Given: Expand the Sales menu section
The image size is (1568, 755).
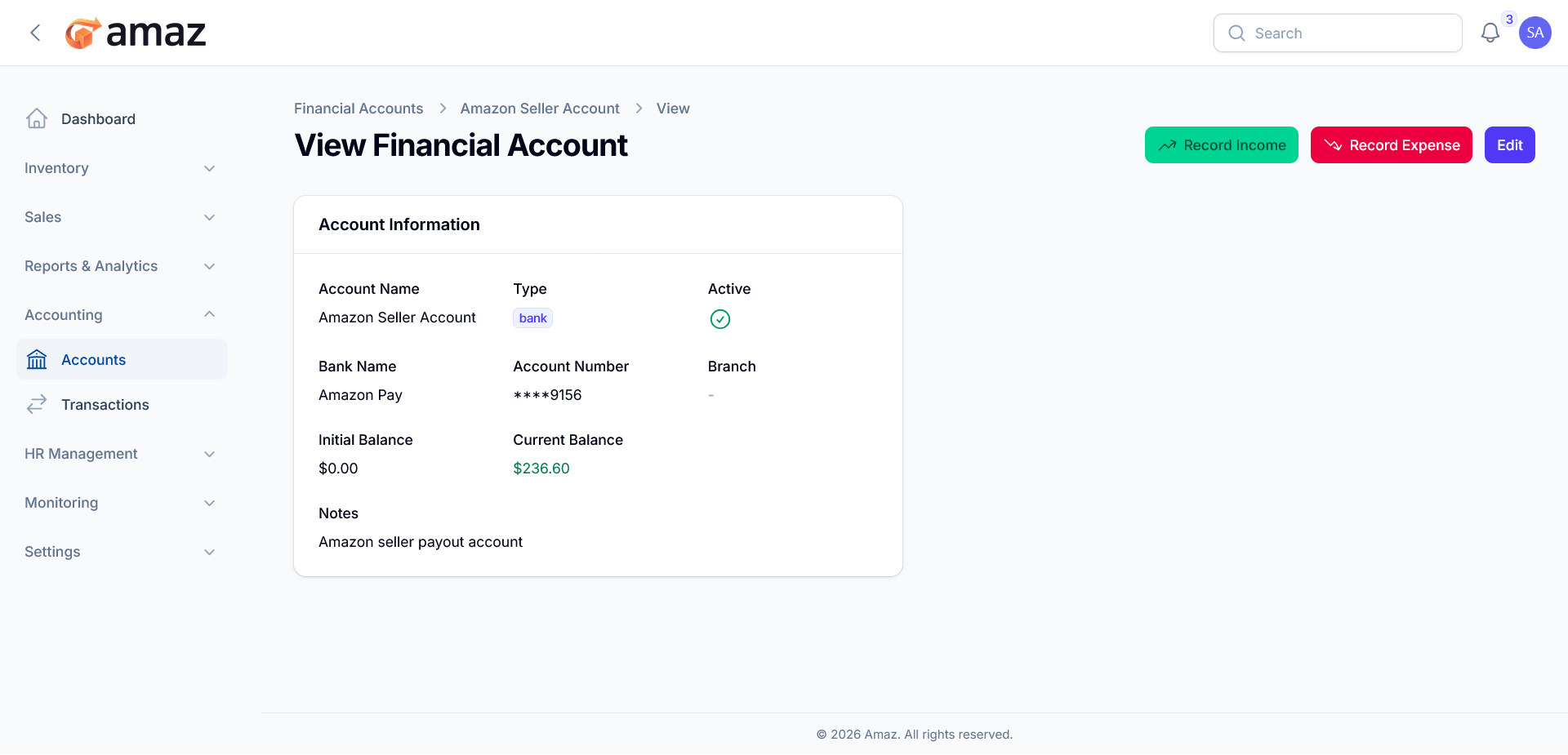Looking at the screenshot, I should pos(121,217).
